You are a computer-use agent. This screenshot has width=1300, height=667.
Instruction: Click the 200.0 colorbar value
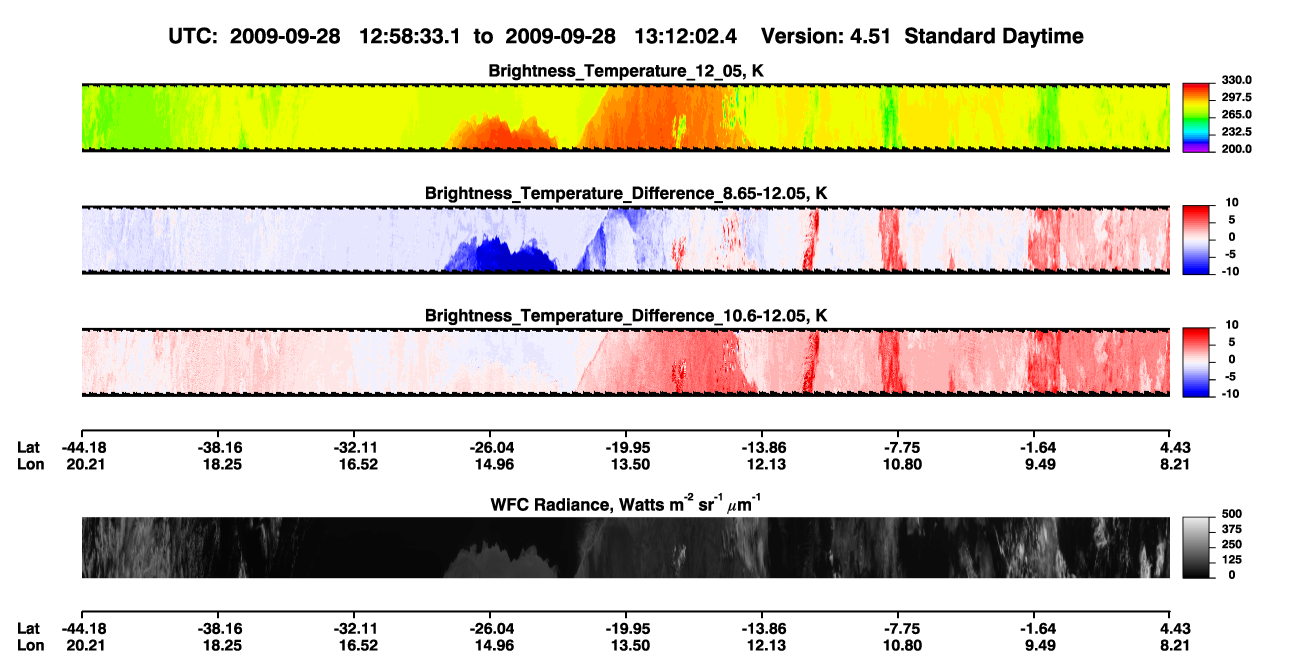(x=1237, y=149)
